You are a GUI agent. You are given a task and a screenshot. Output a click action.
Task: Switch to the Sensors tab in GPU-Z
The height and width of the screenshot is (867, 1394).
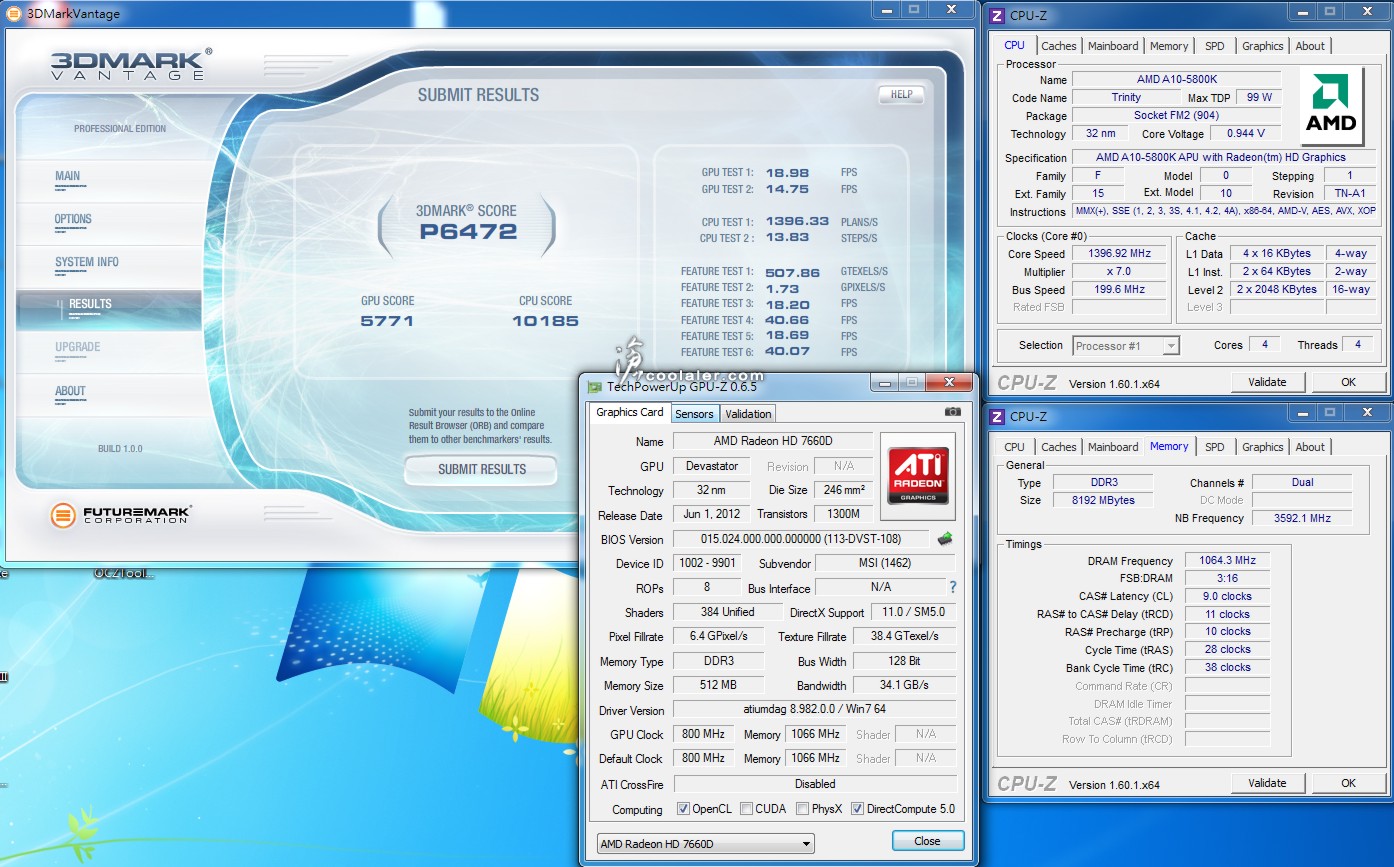click(x=694, y=414)
